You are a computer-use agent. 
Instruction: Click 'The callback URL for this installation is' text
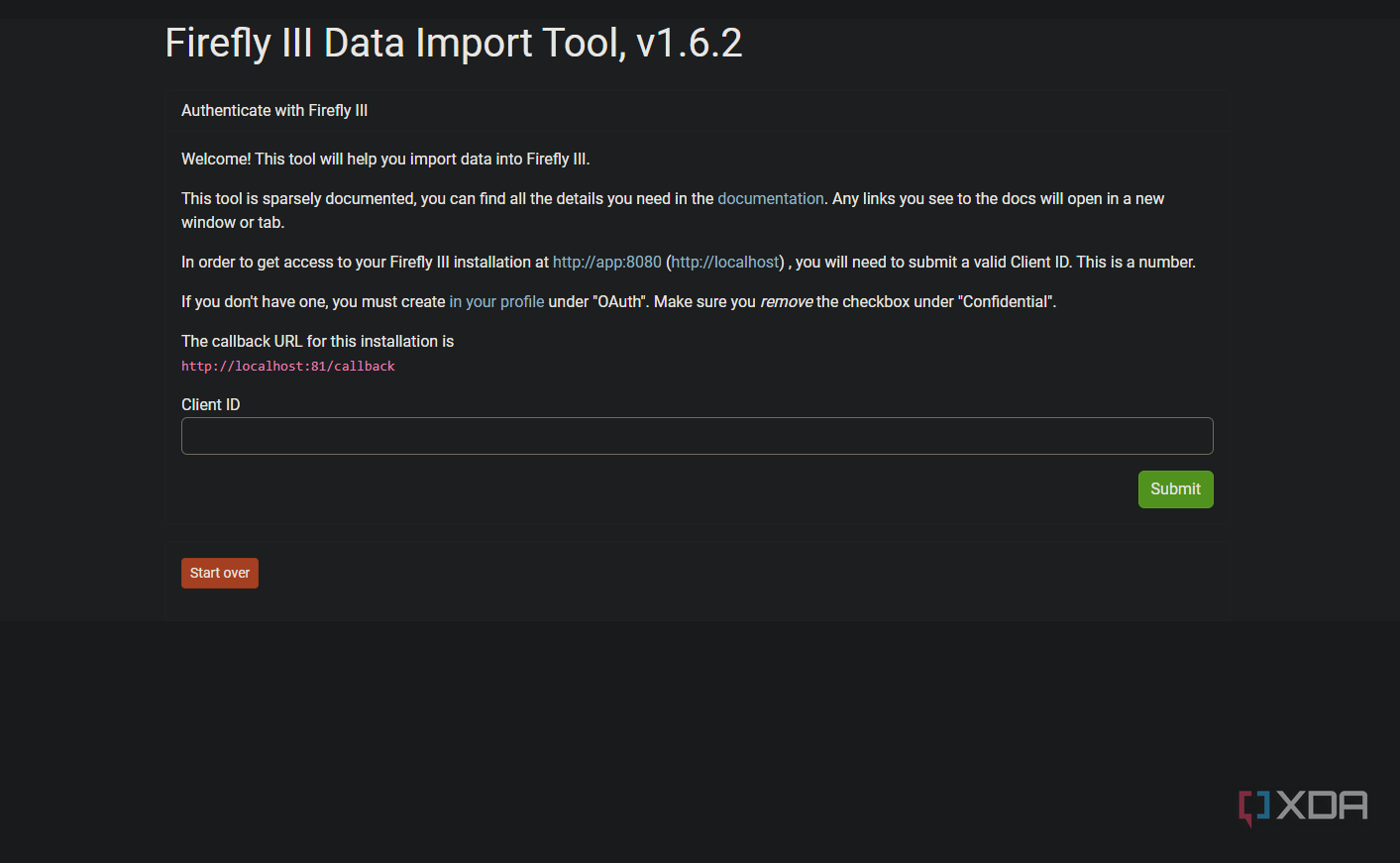click(317, 341)
